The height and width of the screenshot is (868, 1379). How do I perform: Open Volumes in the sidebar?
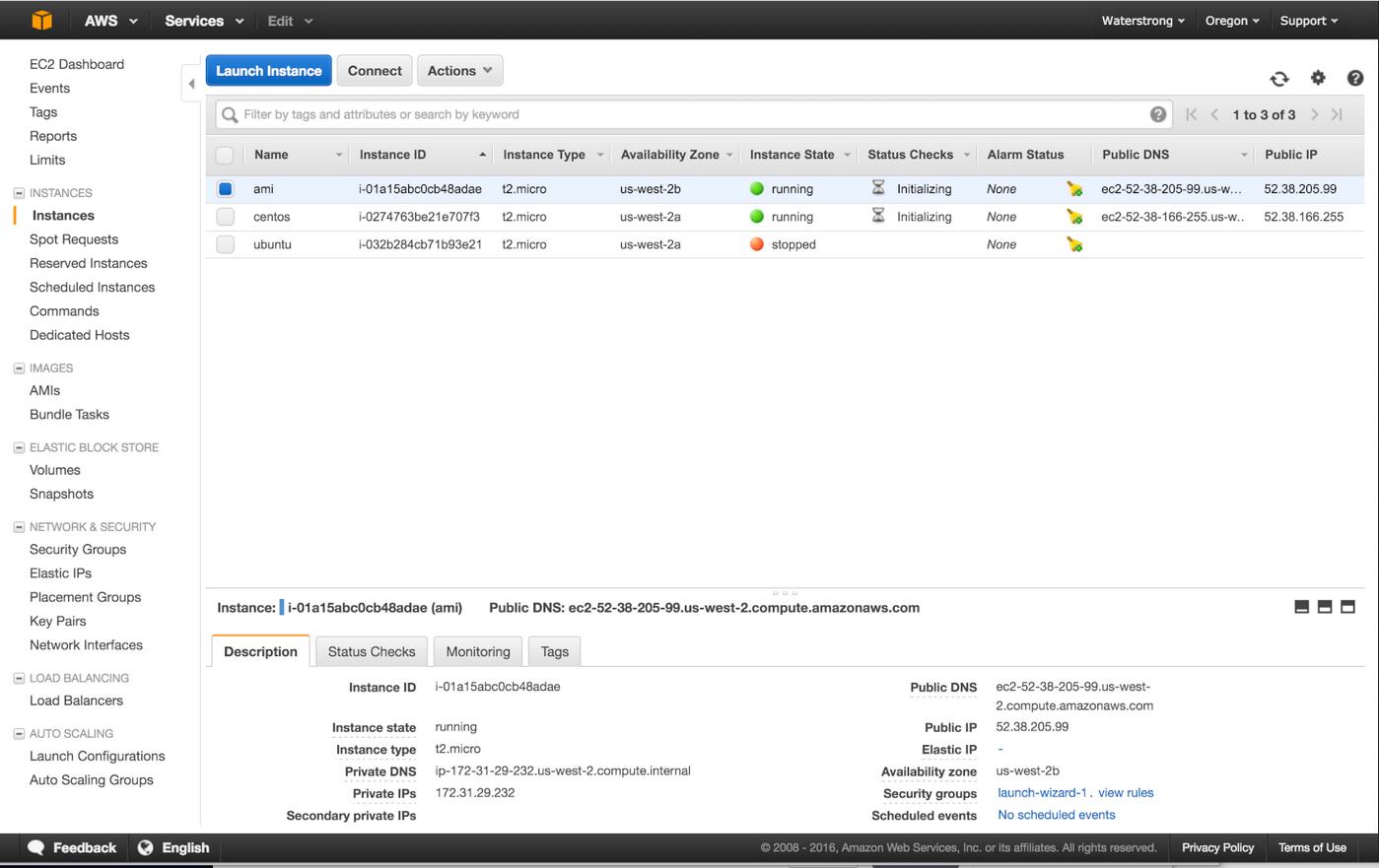tap(55, 470)
